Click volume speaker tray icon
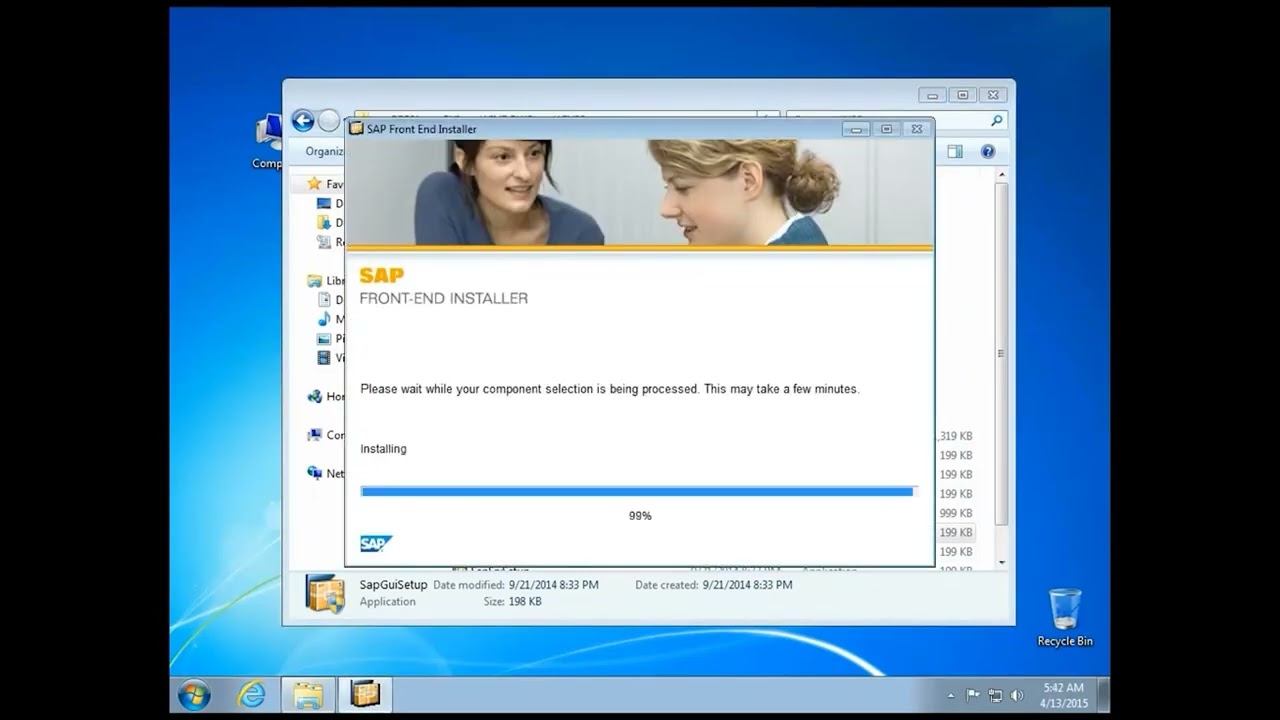Screen dimensions: 1280x720 [x=1017, y=695]
